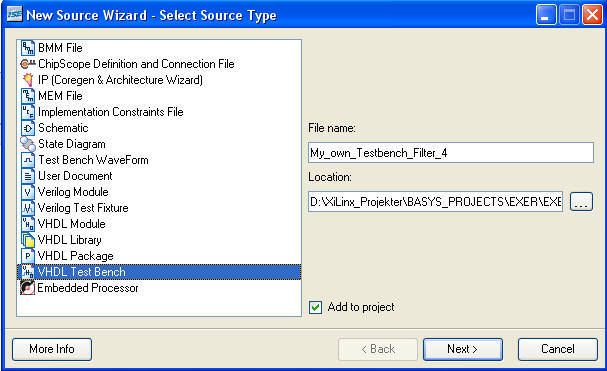The height and width of the screenshot is (371, 607).
Task: Select the Test Bench WaveForm icon
Action: (x=28, y=160)
